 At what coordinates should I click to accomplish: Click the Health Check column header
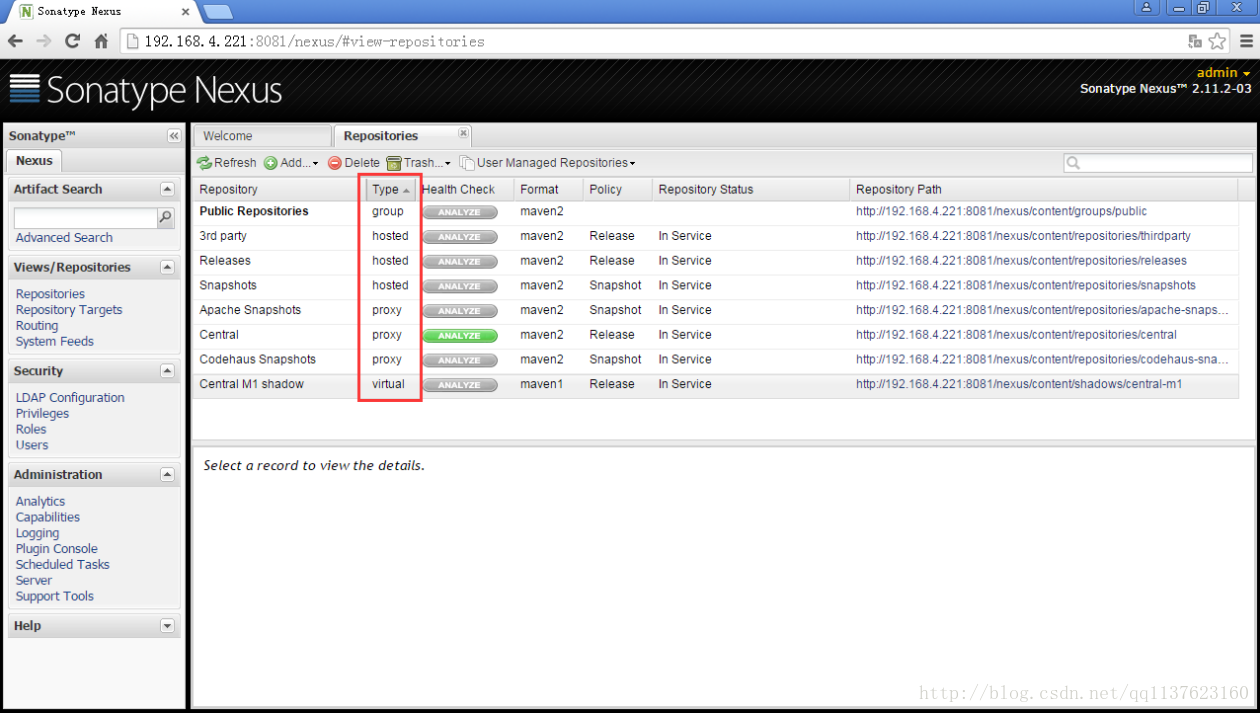(465, 189)
